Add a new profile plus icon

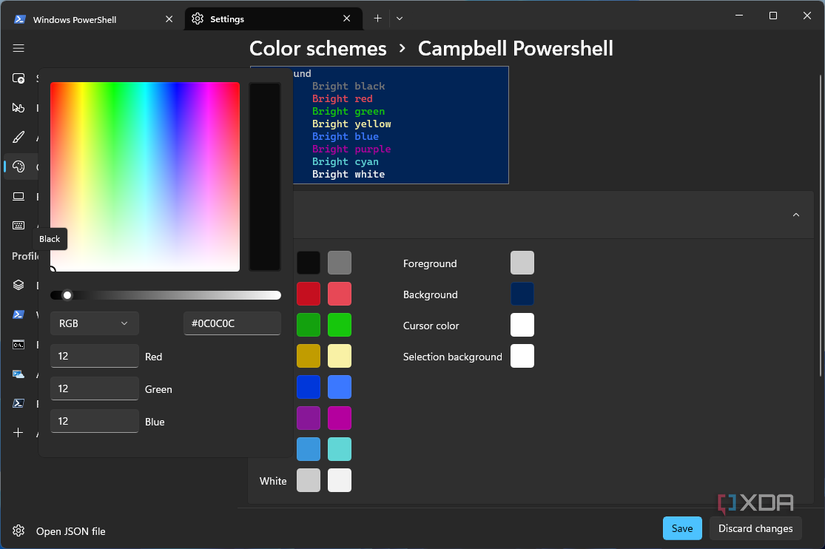point(18,433)
